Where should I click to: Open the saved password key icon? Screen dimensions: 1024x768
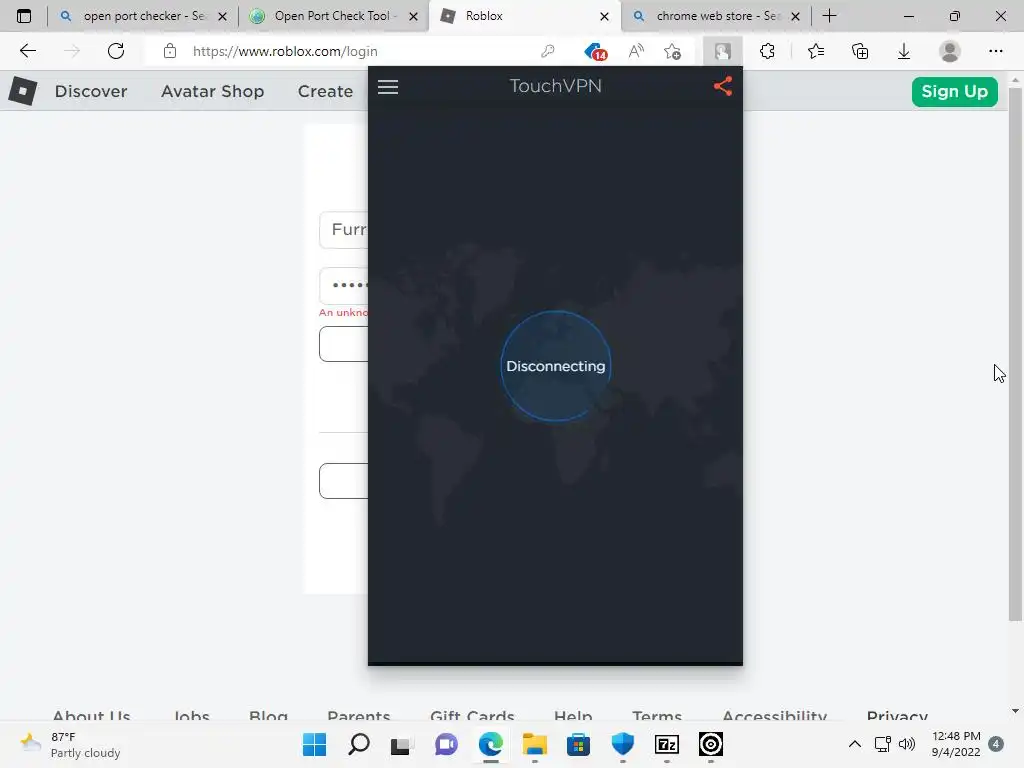(548, 51)
